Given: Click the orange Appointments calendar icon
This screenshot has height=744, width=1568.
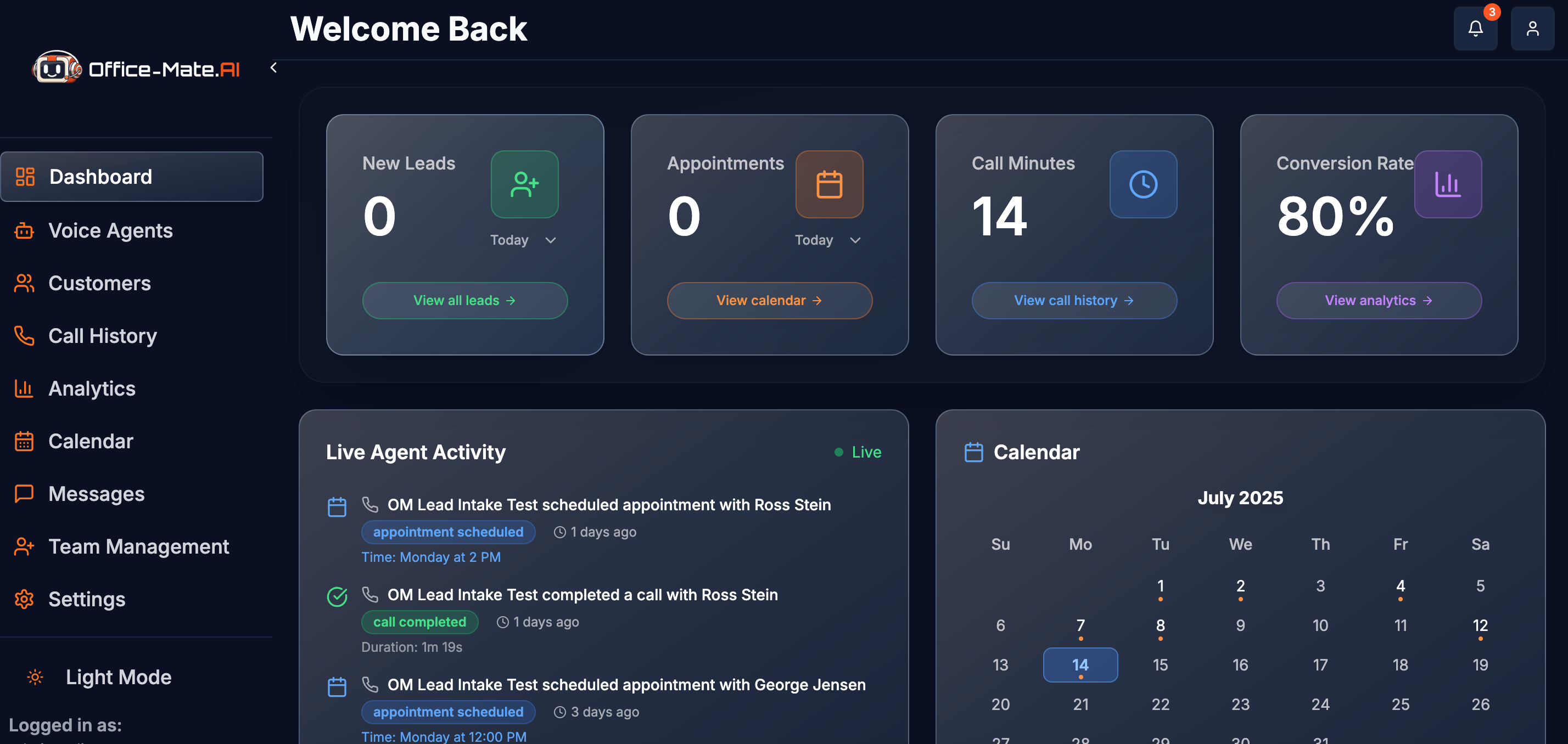Looking at the screenshot, I should tap(829, 184).
